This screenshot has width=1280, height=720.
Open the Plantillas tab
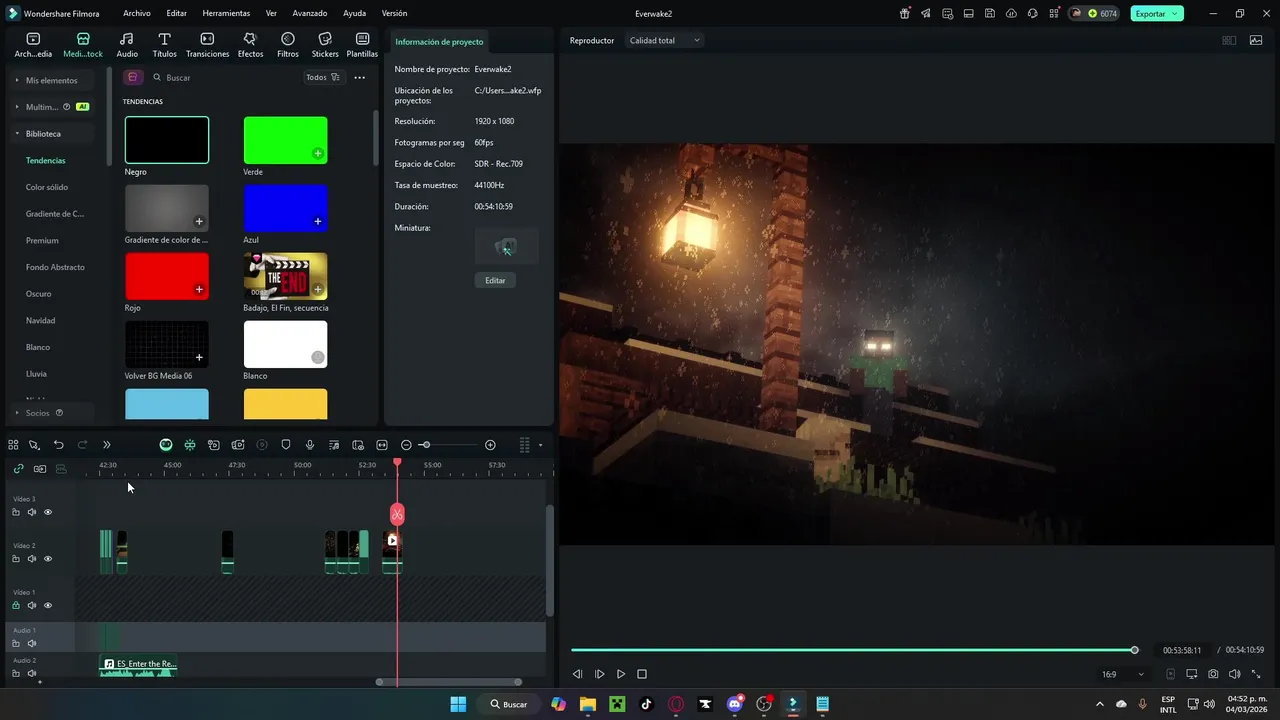362,45
